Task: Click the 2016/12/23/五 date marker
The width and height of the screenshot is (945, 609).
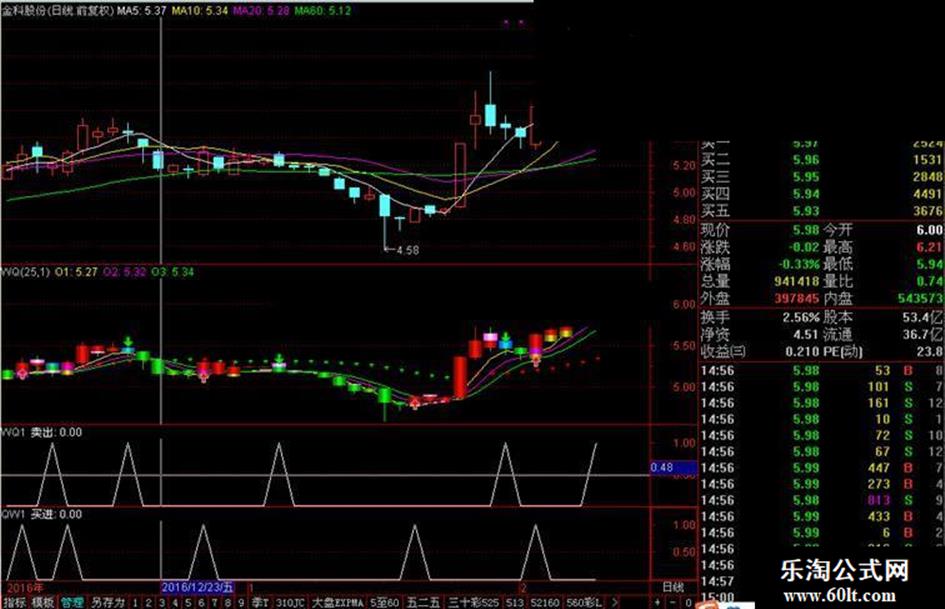Action: click(198, 587)
